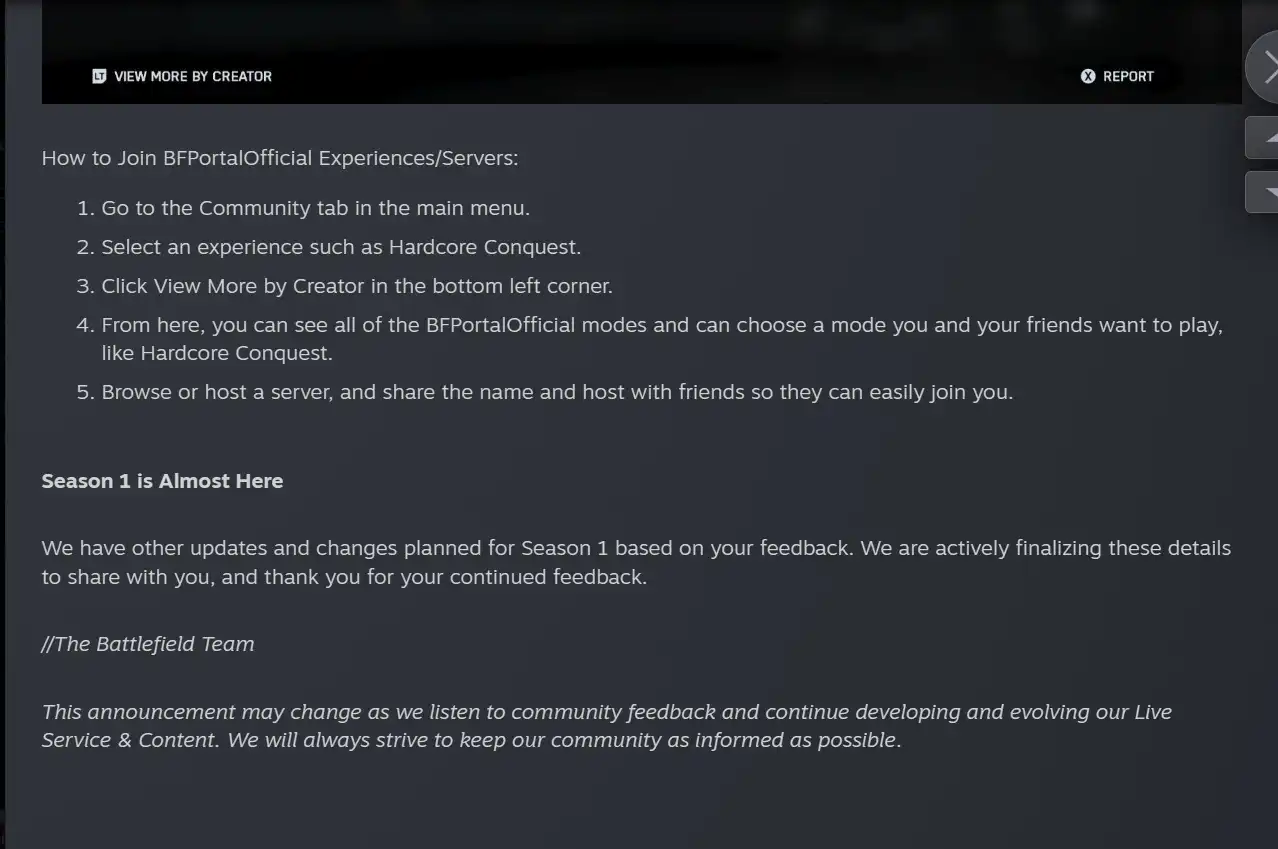Select step 4 about BFPortalOfficial modes

(x=660, y=326)
